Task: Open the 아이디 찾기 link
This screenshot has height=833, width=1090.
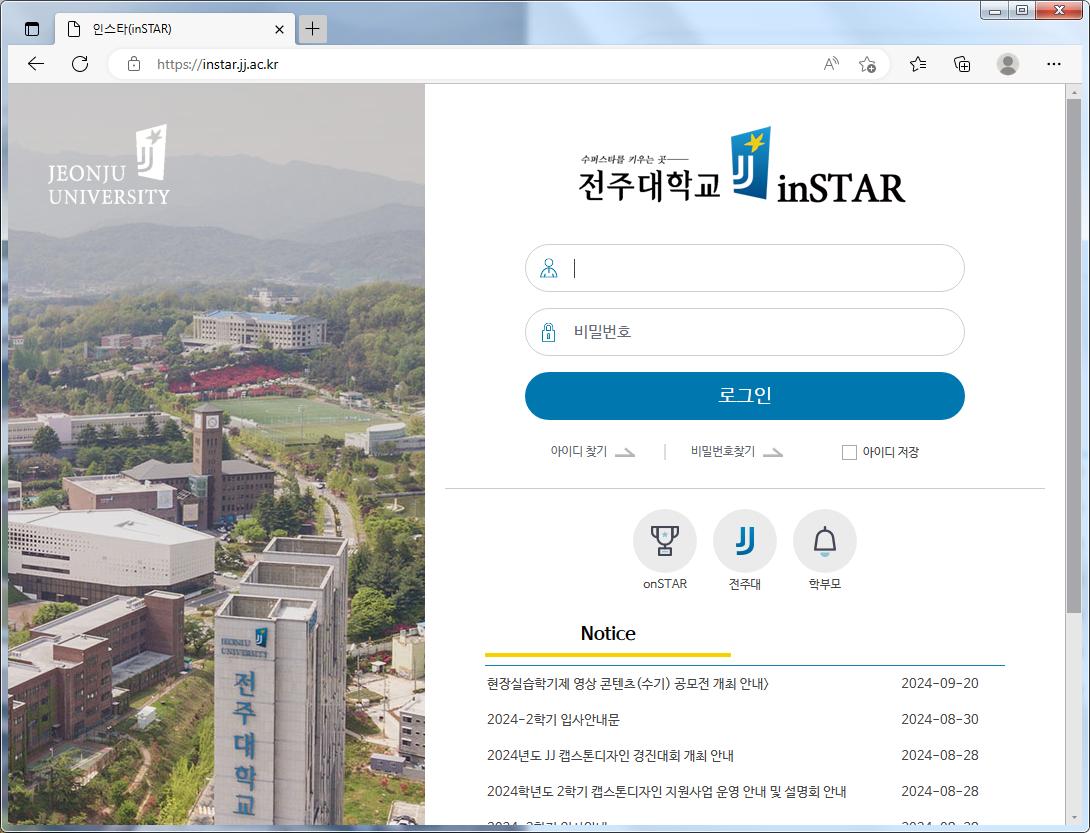Action: coord(580,452)
